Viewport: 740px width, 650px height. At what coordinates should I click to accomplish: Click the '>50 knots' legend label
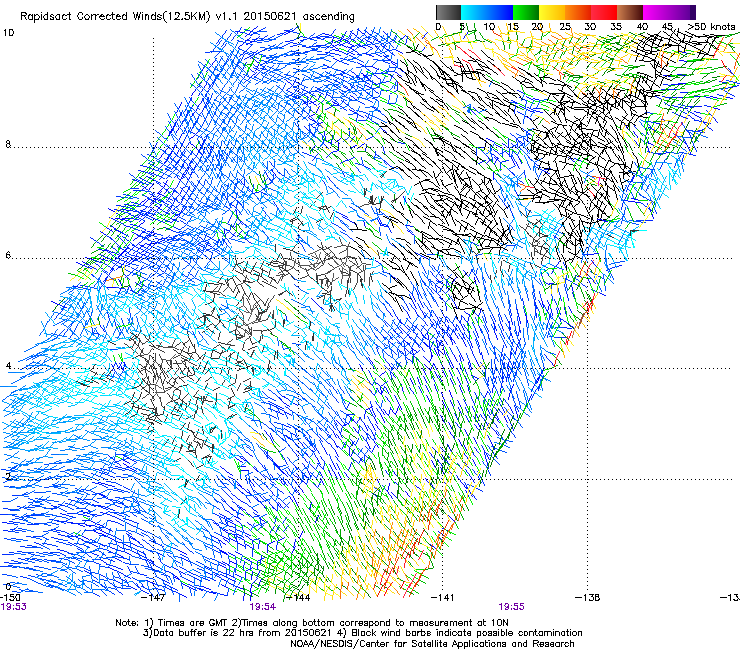click(711, 26)
